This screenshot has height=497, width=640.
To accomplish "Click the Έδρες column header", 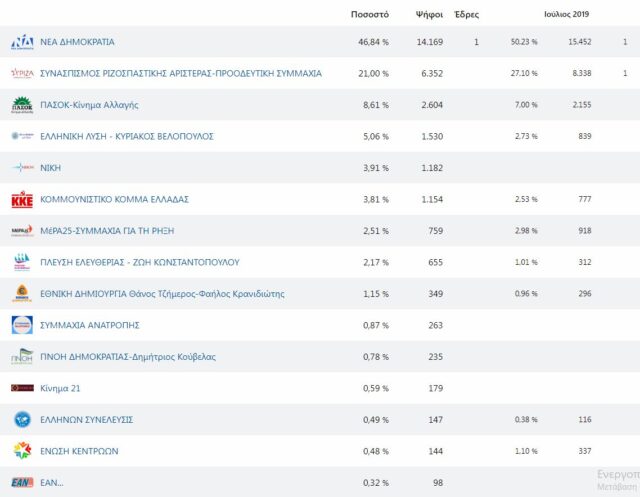I will click(x=466, y=15).
